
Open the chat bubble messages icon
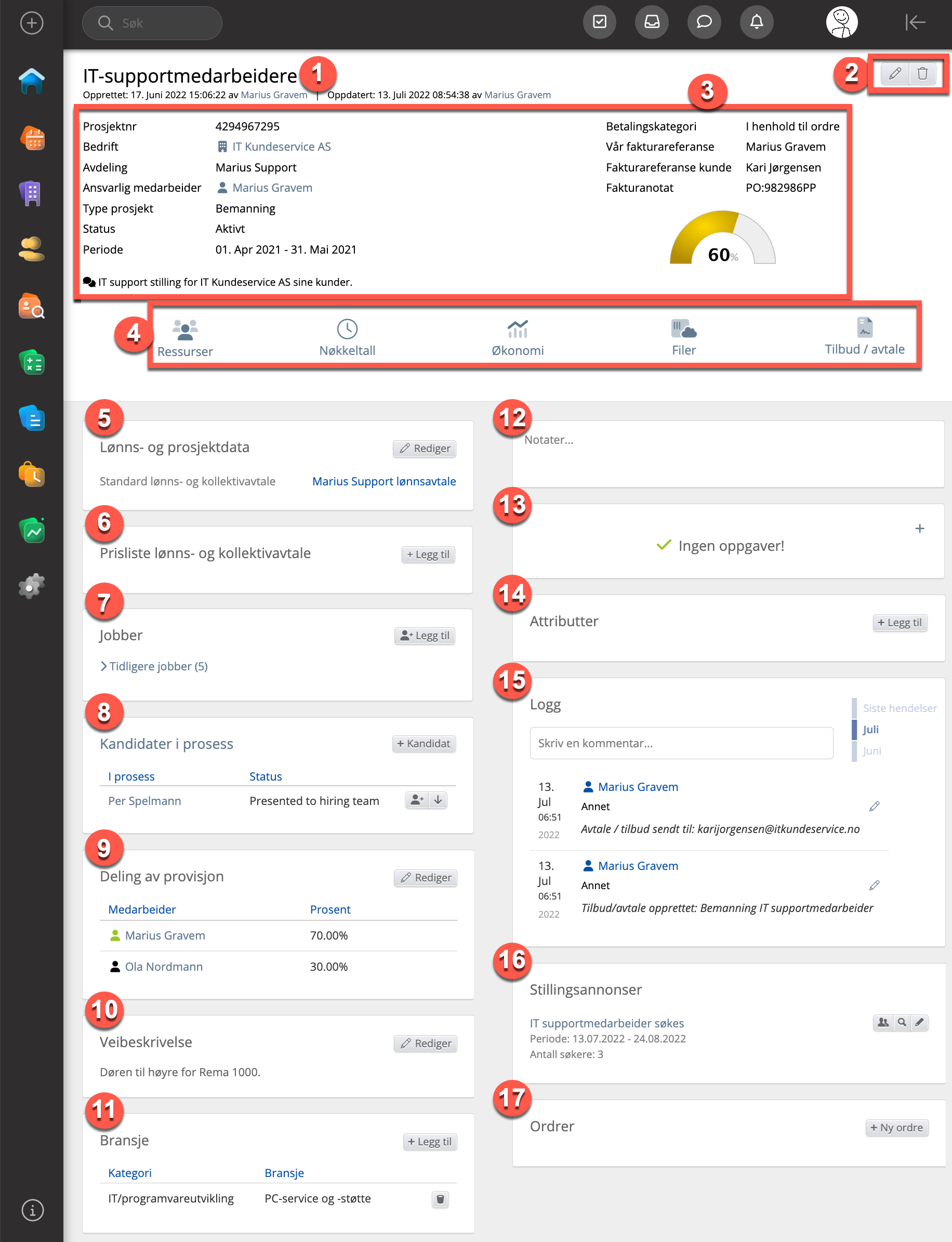click(x=704, y=22)
